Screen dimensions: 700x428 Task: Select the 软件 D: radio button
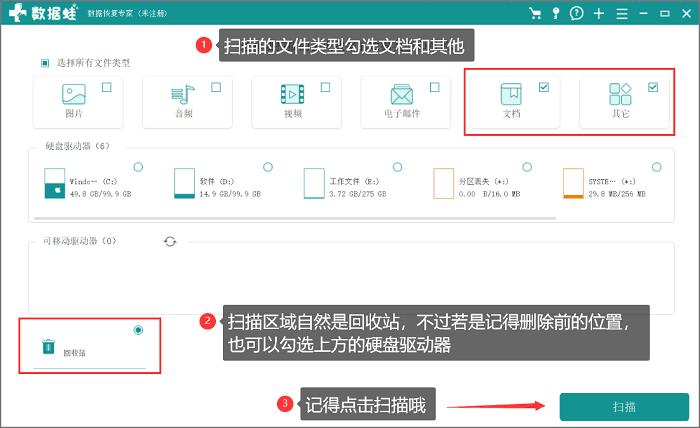[x=268, y=167]
